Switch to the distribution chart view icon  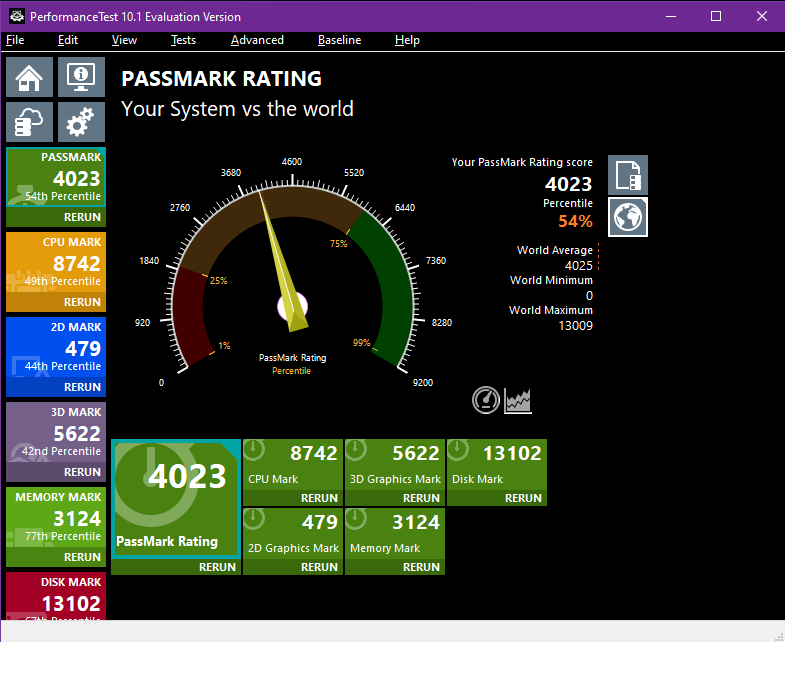pos(518,401)
